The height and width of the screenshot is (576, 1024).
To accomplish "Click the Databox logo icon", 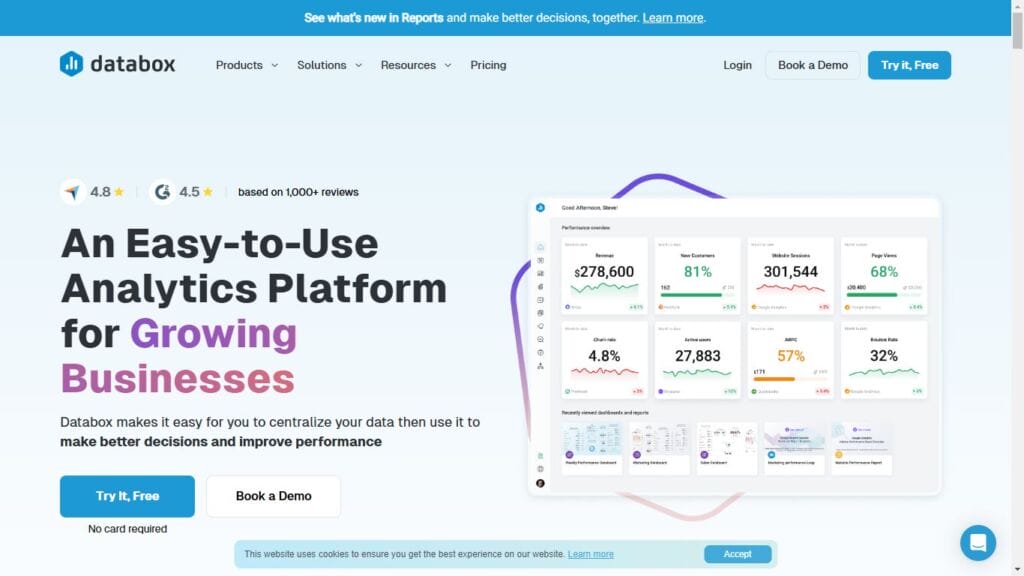I will tap(71, 64).
